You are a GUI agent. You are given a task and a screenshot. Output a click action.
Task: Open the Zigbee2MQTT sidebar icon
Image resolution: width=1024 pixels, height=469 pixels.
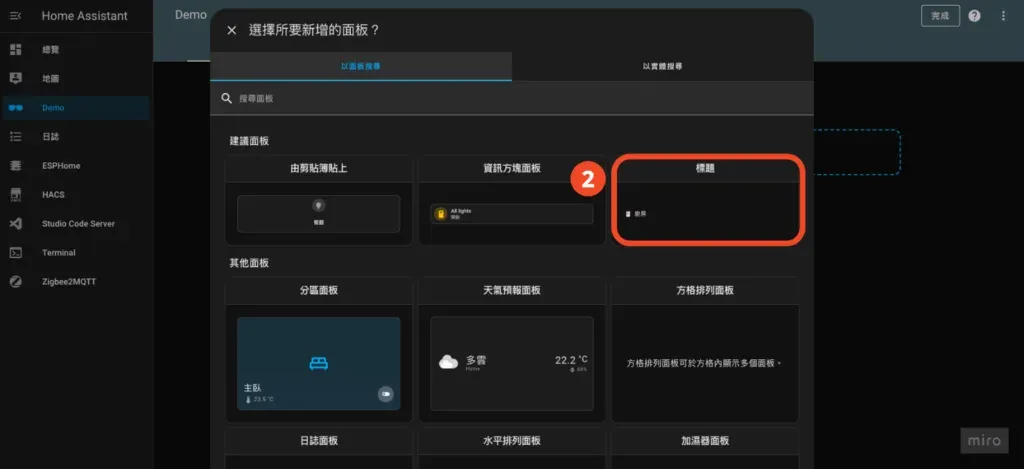pos(16,282)
